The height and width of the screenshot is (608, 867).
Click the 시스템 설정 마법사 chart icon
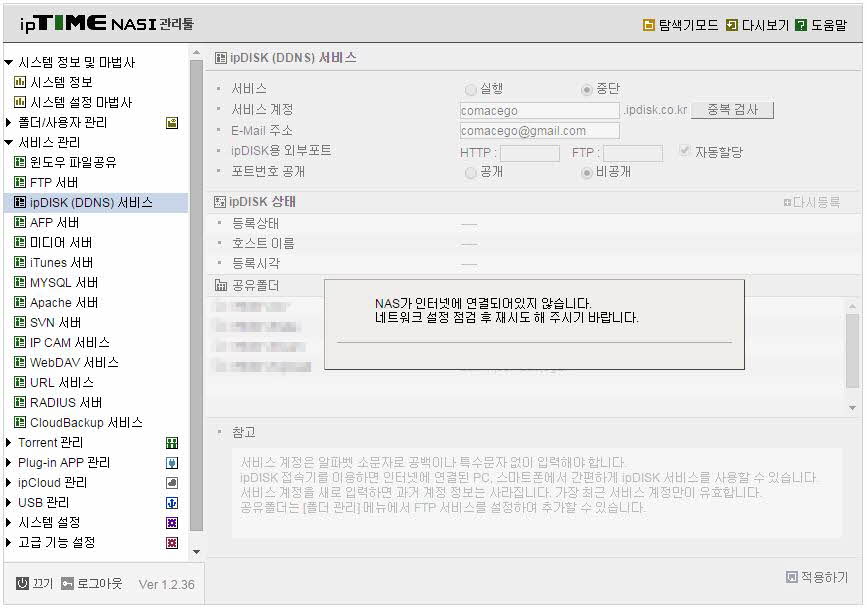point(20,102)
